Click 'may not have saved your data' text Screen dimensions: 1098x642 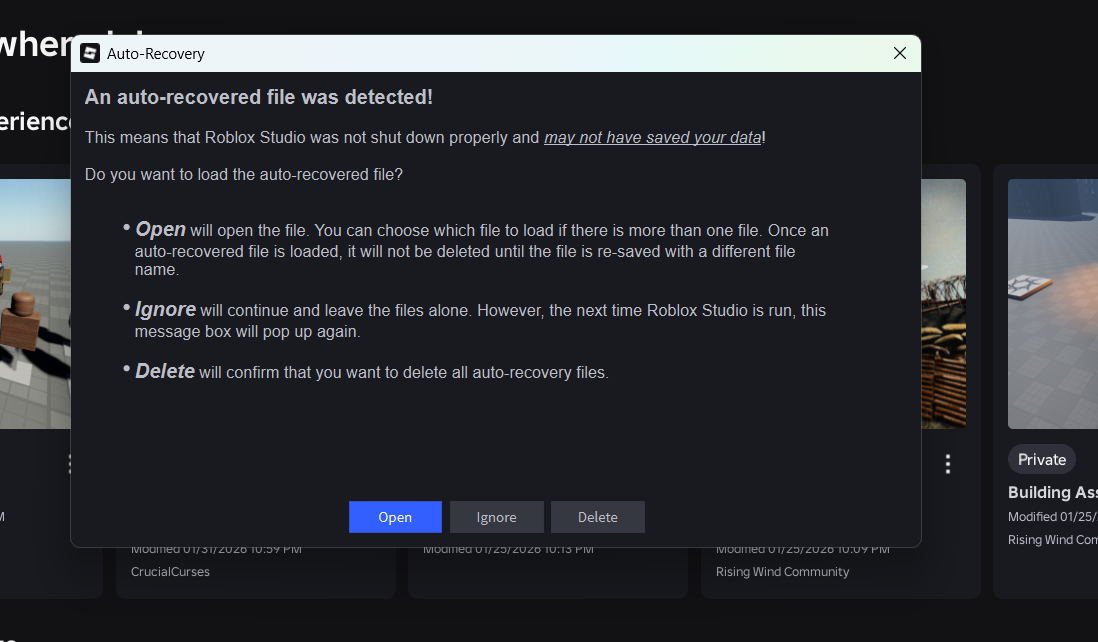[653, 137]
